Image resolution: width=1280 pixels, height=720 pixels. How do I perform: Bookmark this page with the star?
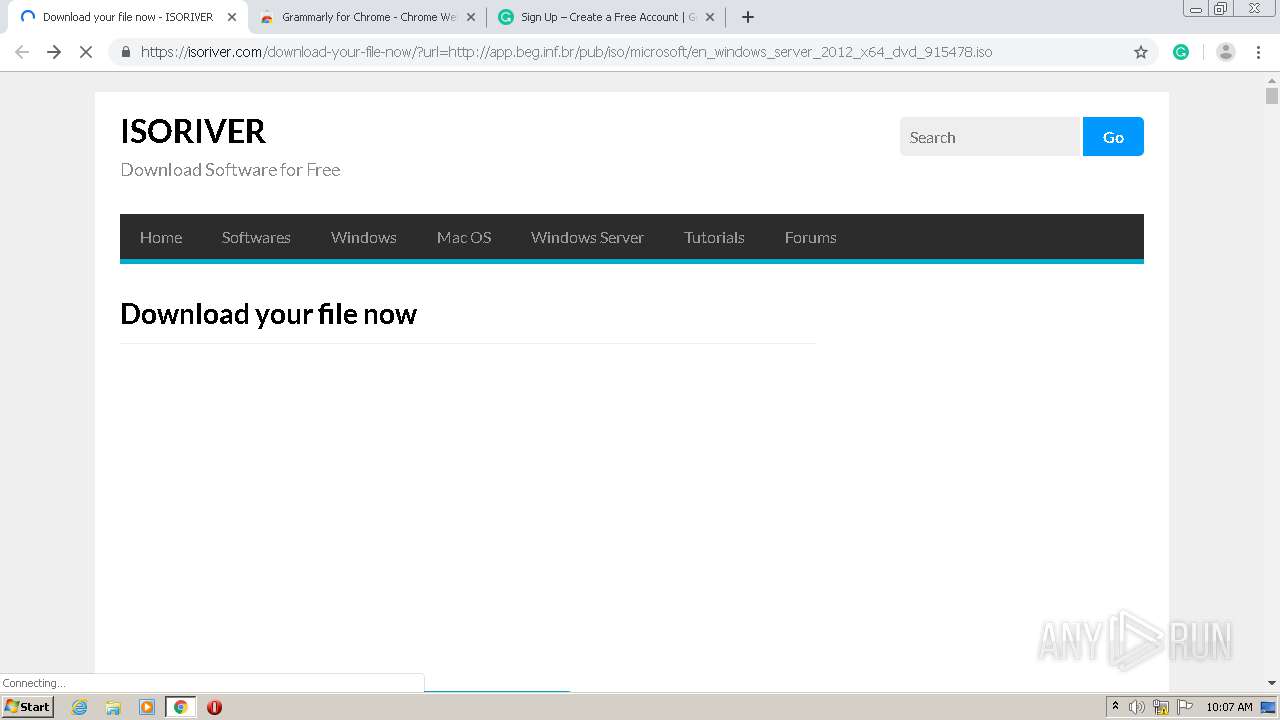[x=1141, y=52]
